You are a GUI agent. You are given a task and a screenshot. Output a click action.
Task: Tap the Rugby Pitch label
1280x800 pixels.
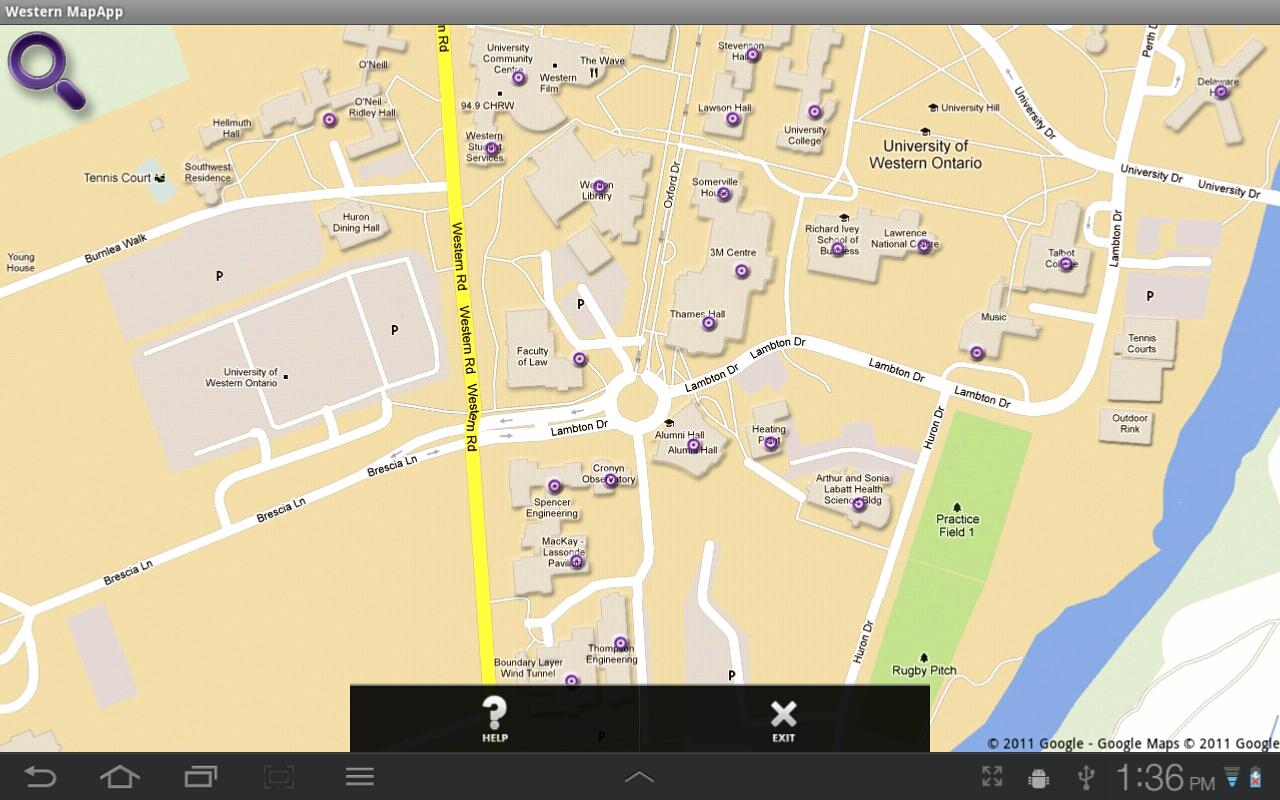click(924, 670)
